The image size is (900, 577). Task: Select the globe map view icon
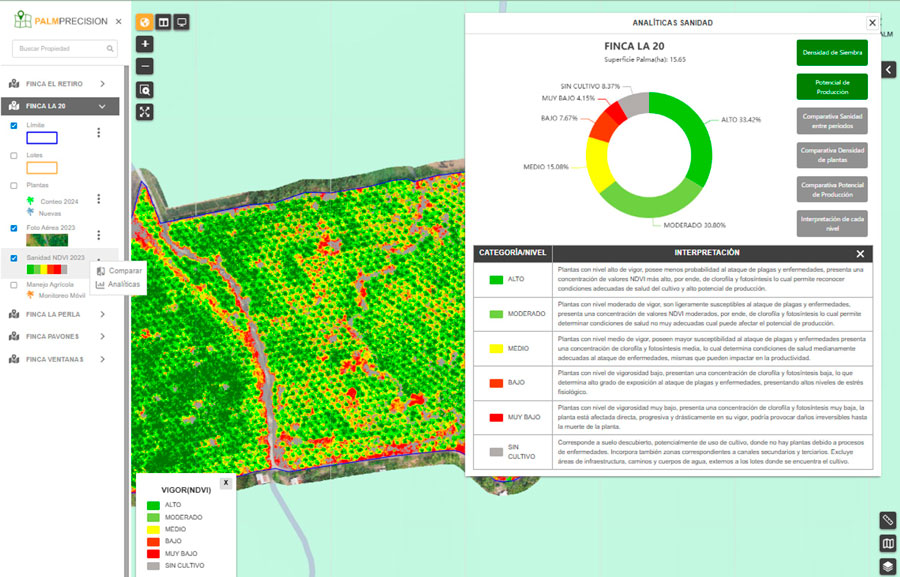pos(143,22)
